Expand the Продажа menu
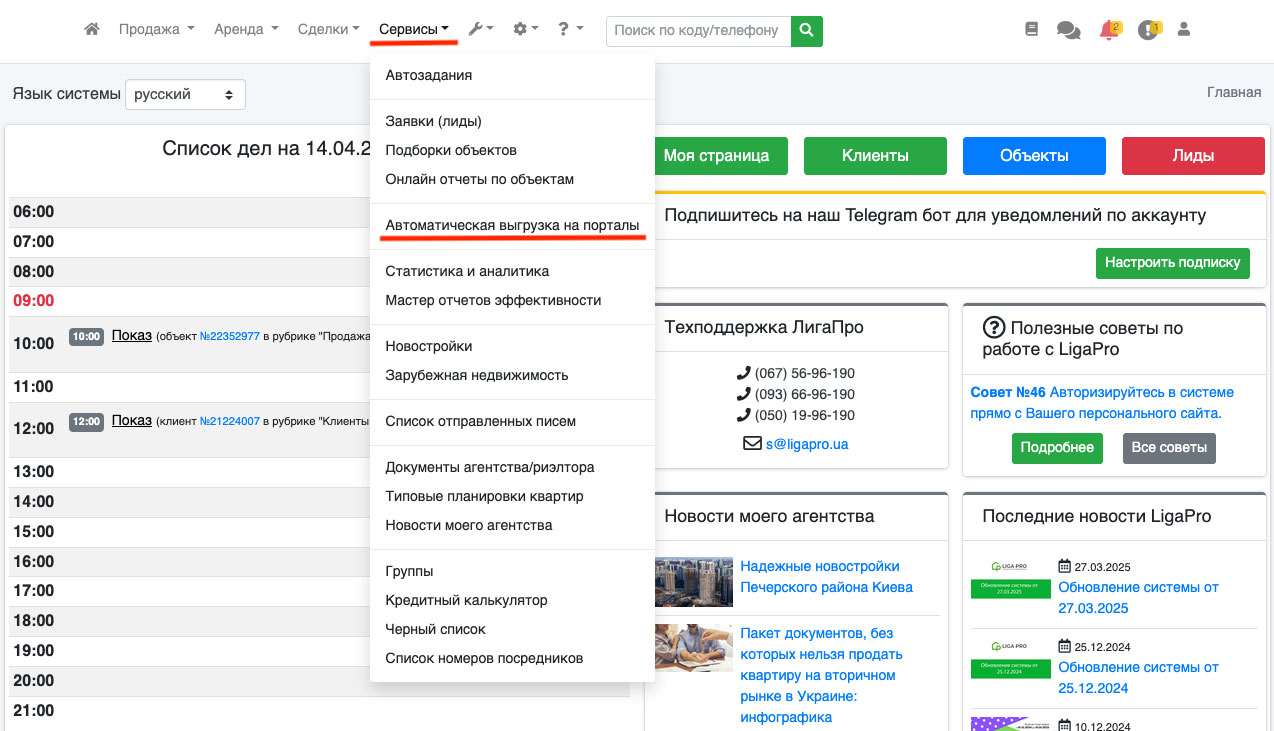 point(156,30)
